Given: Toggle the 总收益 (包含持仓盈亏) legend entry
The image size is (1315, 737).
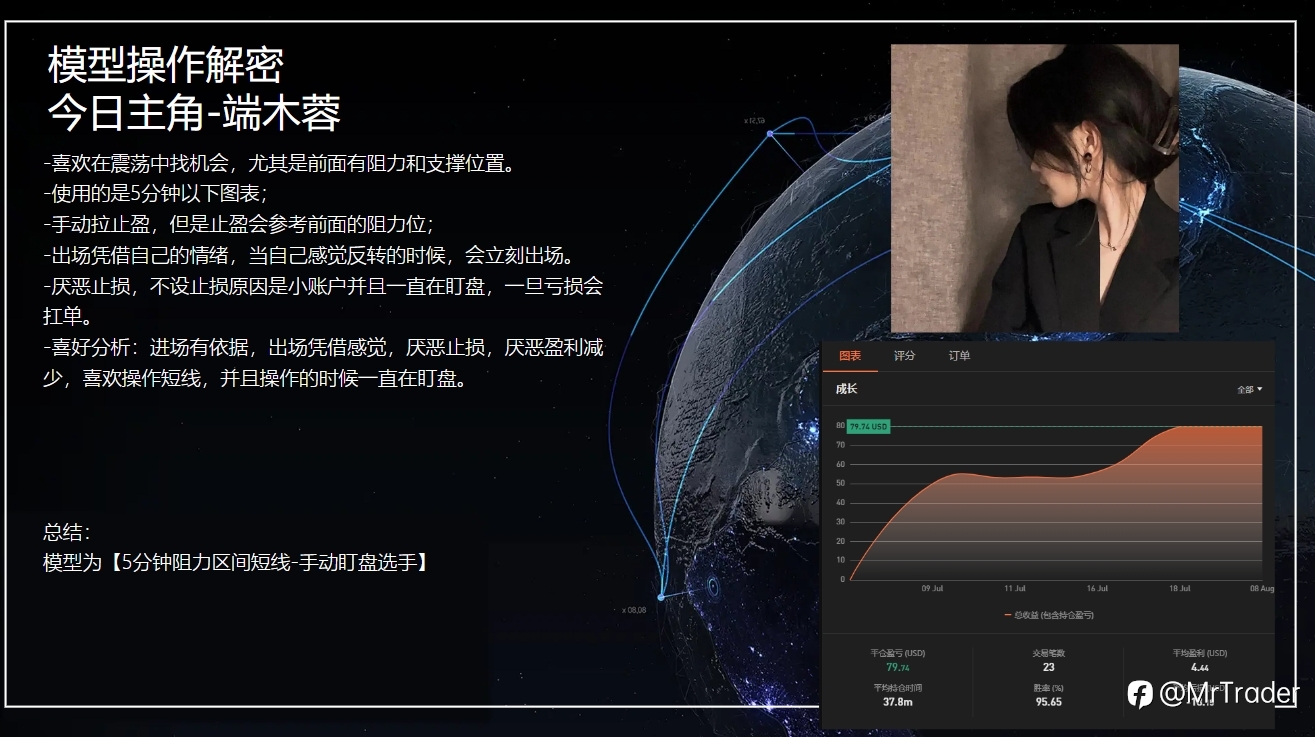Looking at the screenshot, I should (x=1048, y=615).
